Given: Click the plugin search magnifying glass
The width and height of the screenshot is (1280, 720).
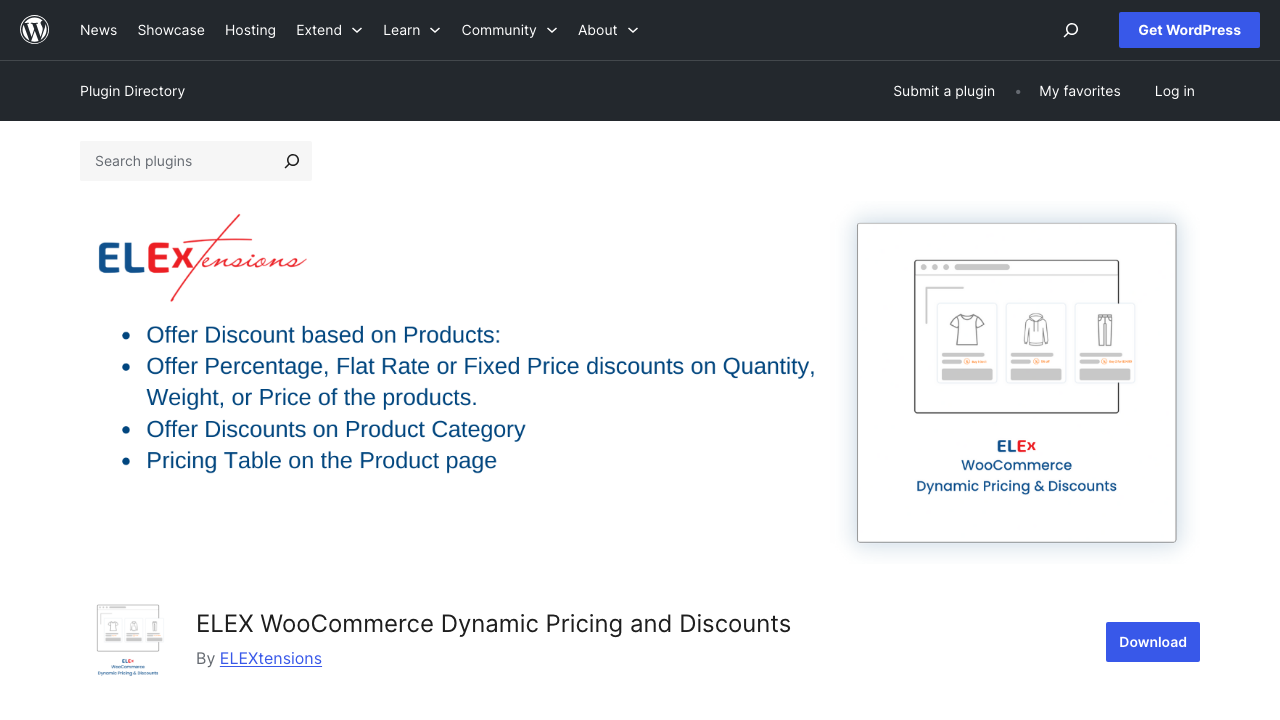Looking at the screenshot, I should tap(291, 161).
